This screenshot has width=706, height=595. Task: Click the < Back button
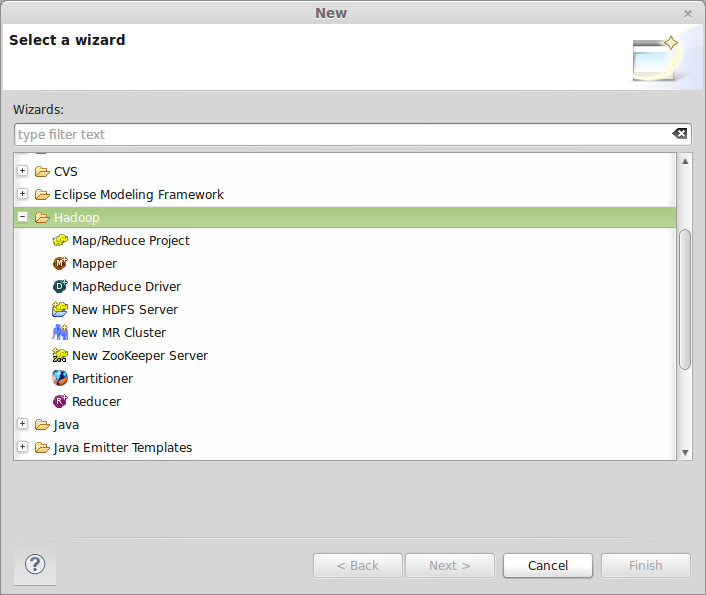(x=358, y=565)
